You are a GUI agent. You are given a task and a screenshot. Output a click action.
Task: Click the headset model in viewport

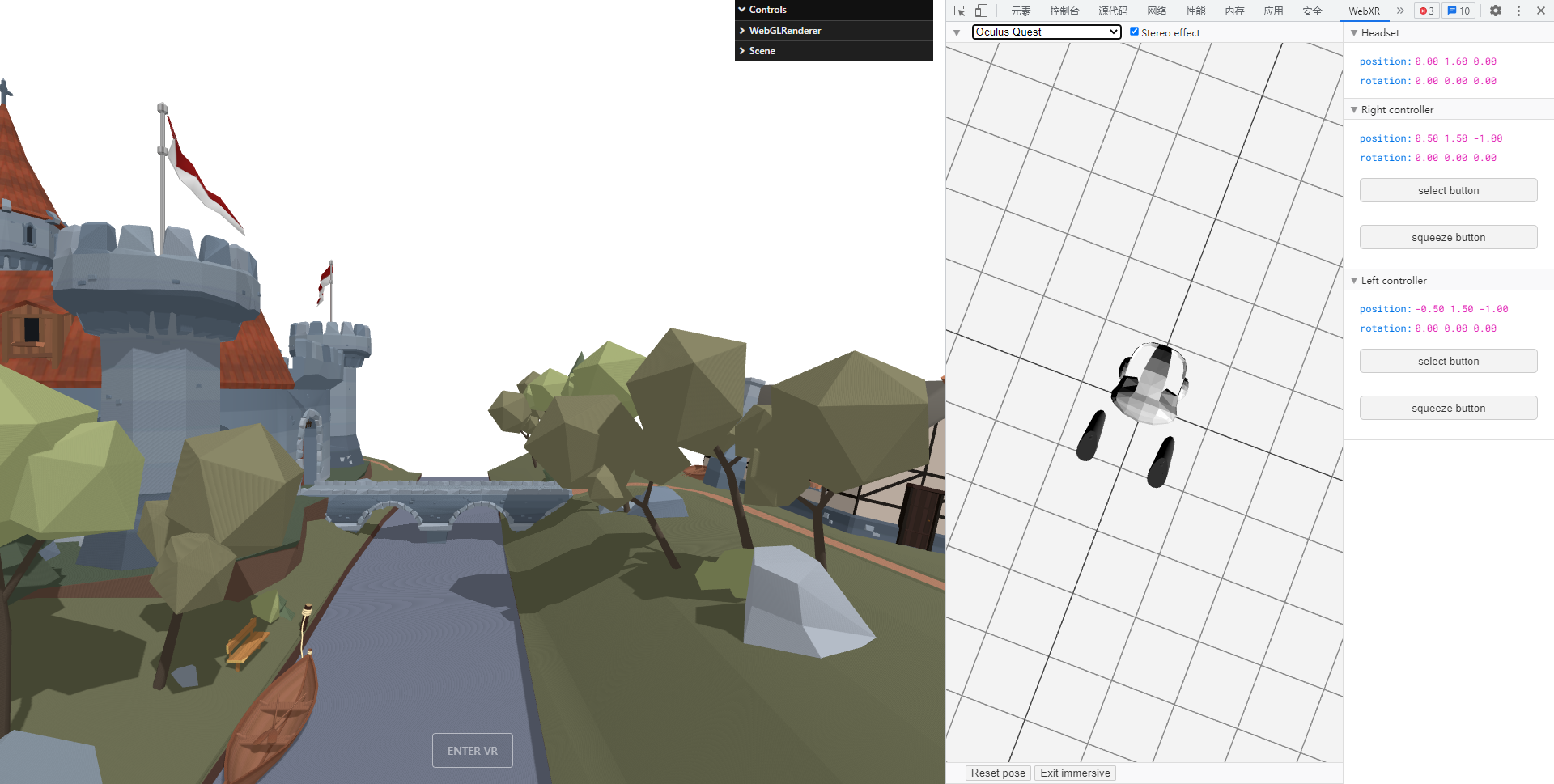(x=1151, y=384)
